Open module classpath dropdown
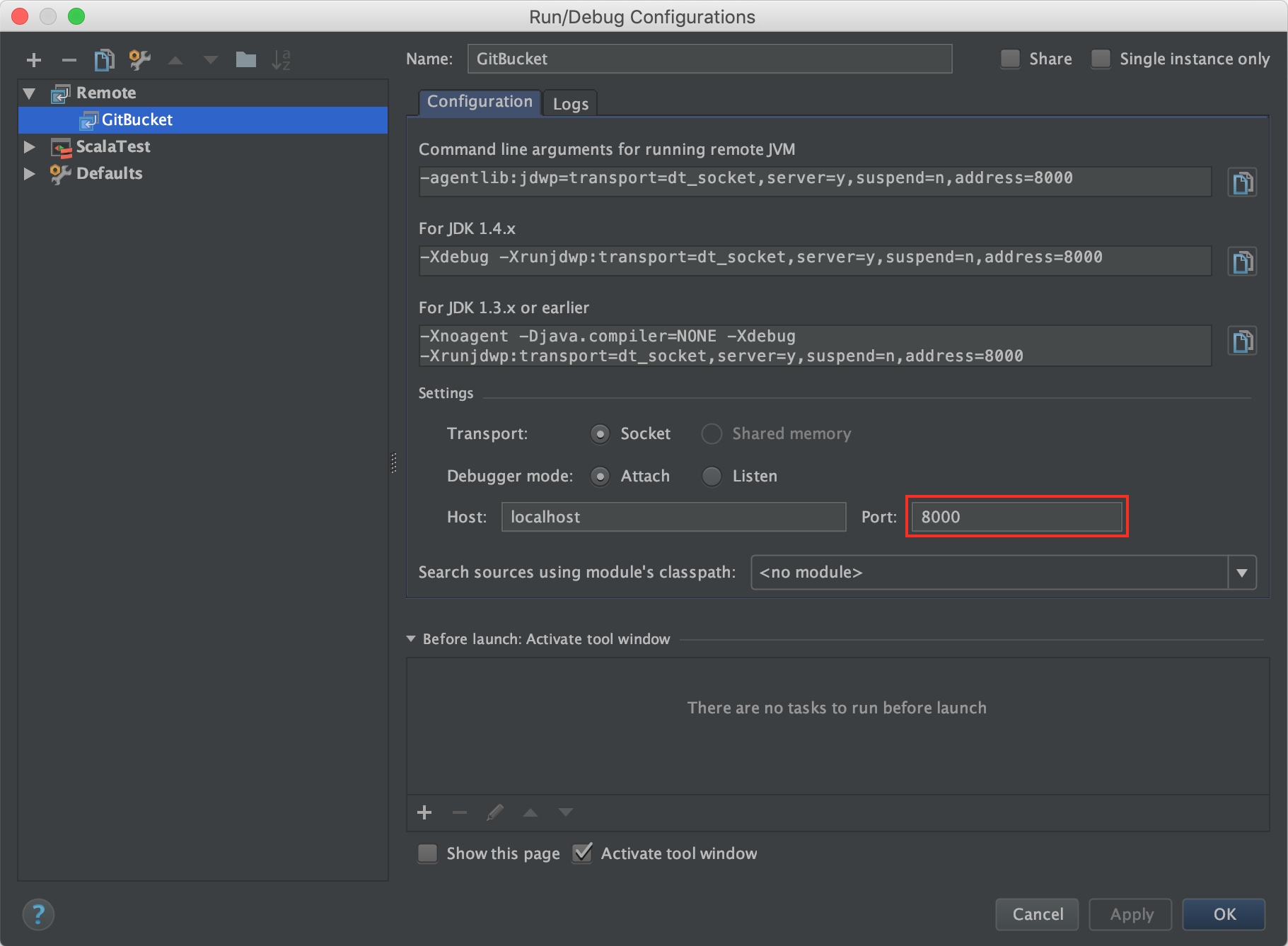The image size is (1288, 946). pyautogui.click(x=1242, y=573)
